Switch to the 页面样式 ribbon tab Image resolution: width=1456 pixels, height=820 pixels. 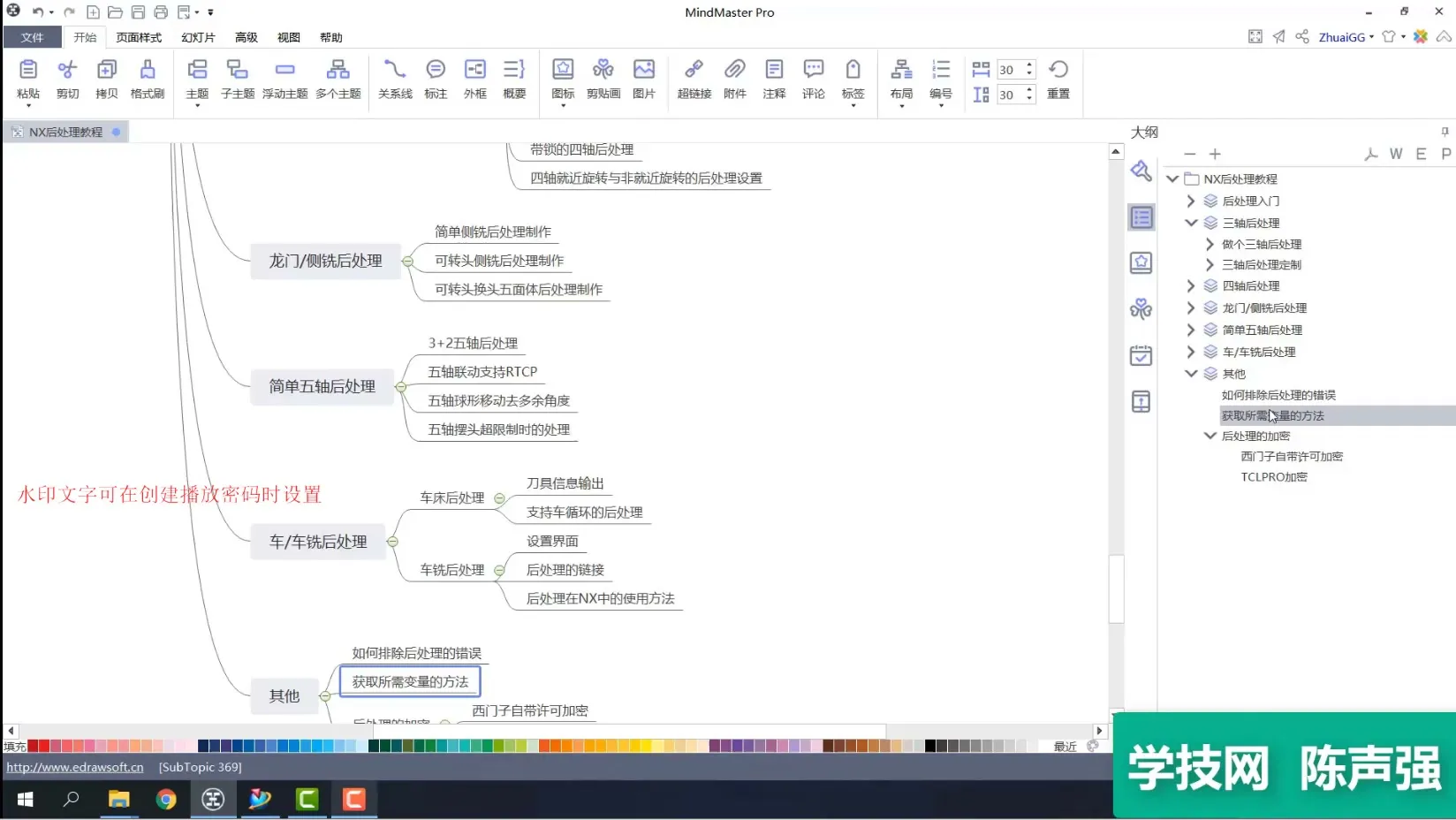click(x=139, y=37)
